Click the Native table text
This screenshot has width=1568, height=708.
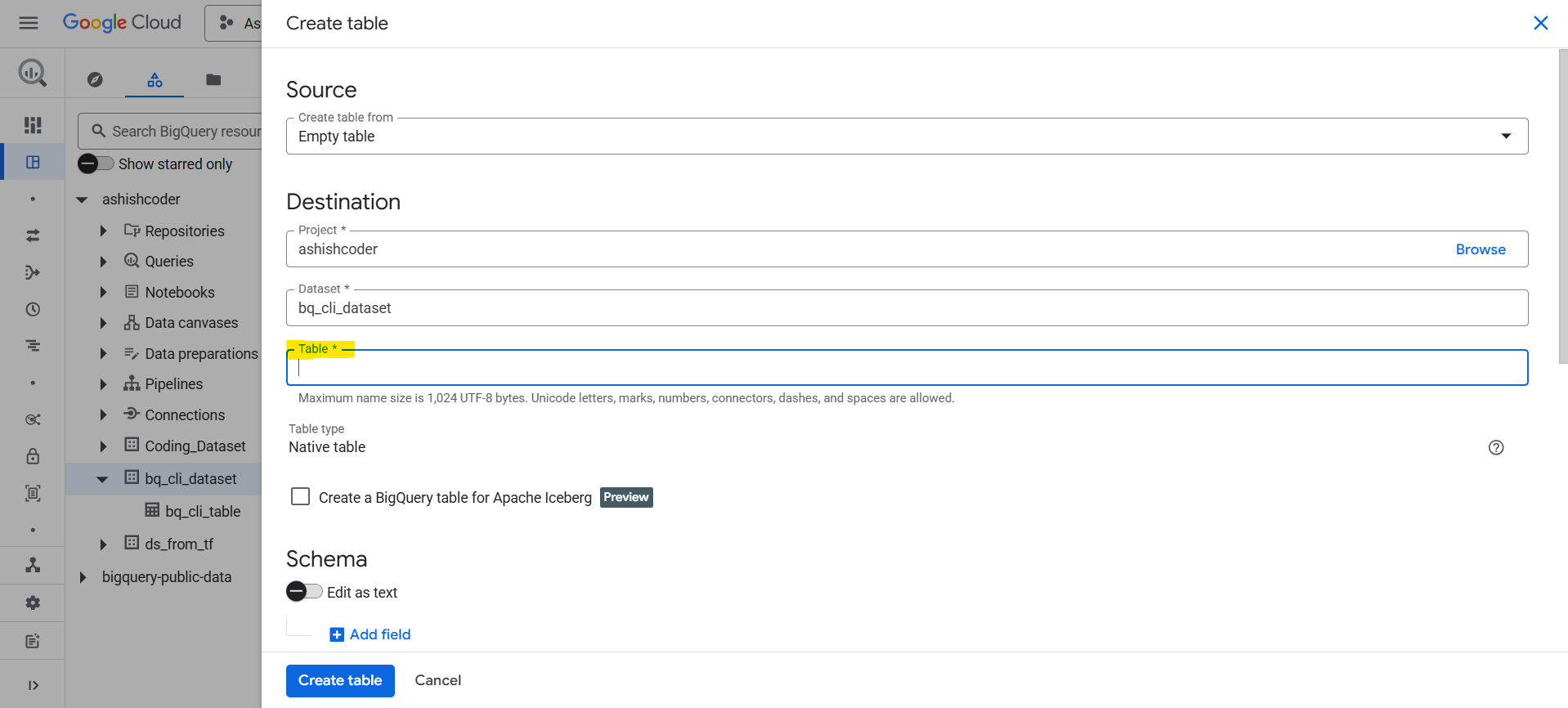click(327, 447)
